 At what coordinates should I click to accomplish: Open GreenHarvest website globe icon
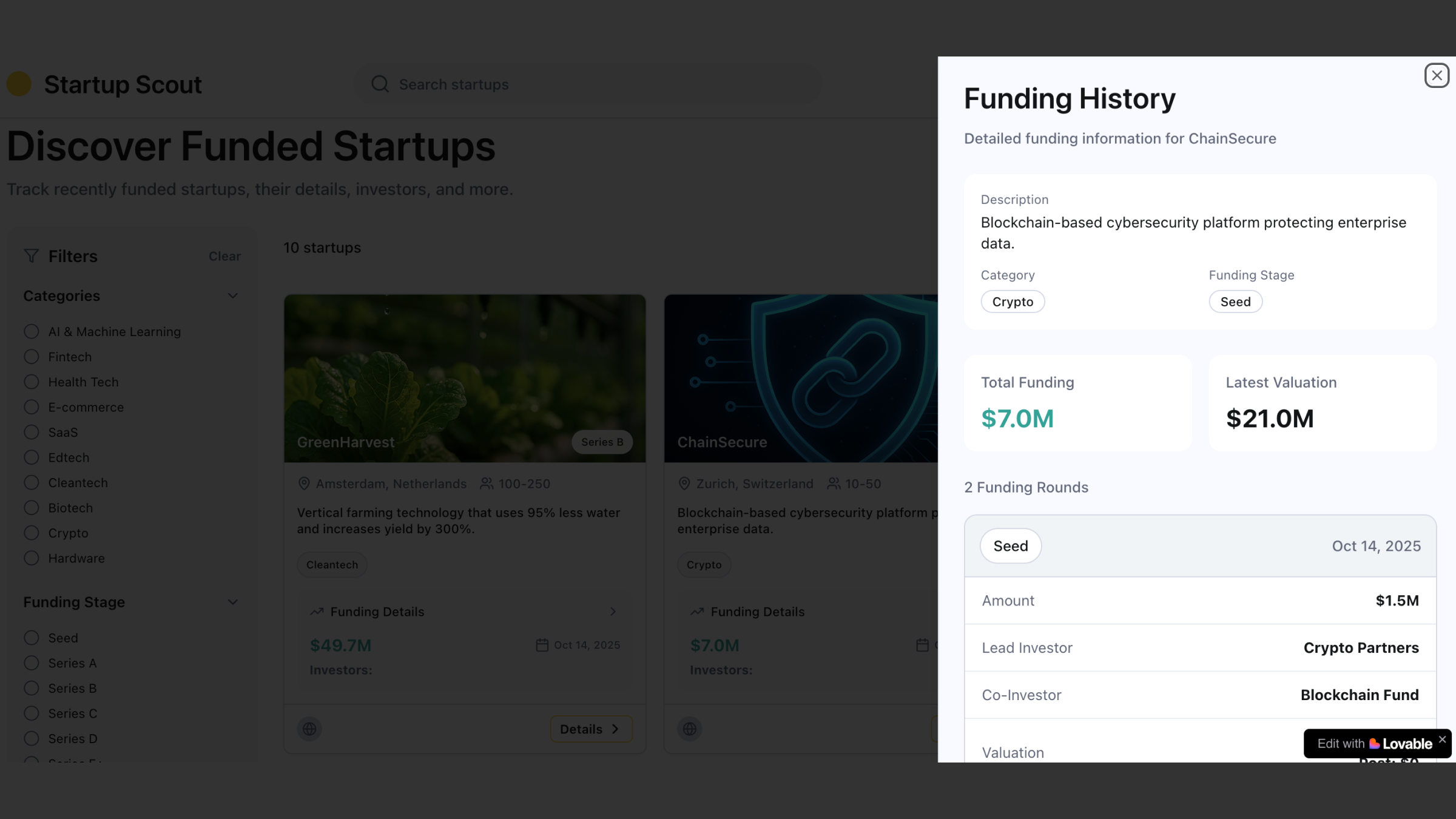pyautogui.click(x=309, y=729)
